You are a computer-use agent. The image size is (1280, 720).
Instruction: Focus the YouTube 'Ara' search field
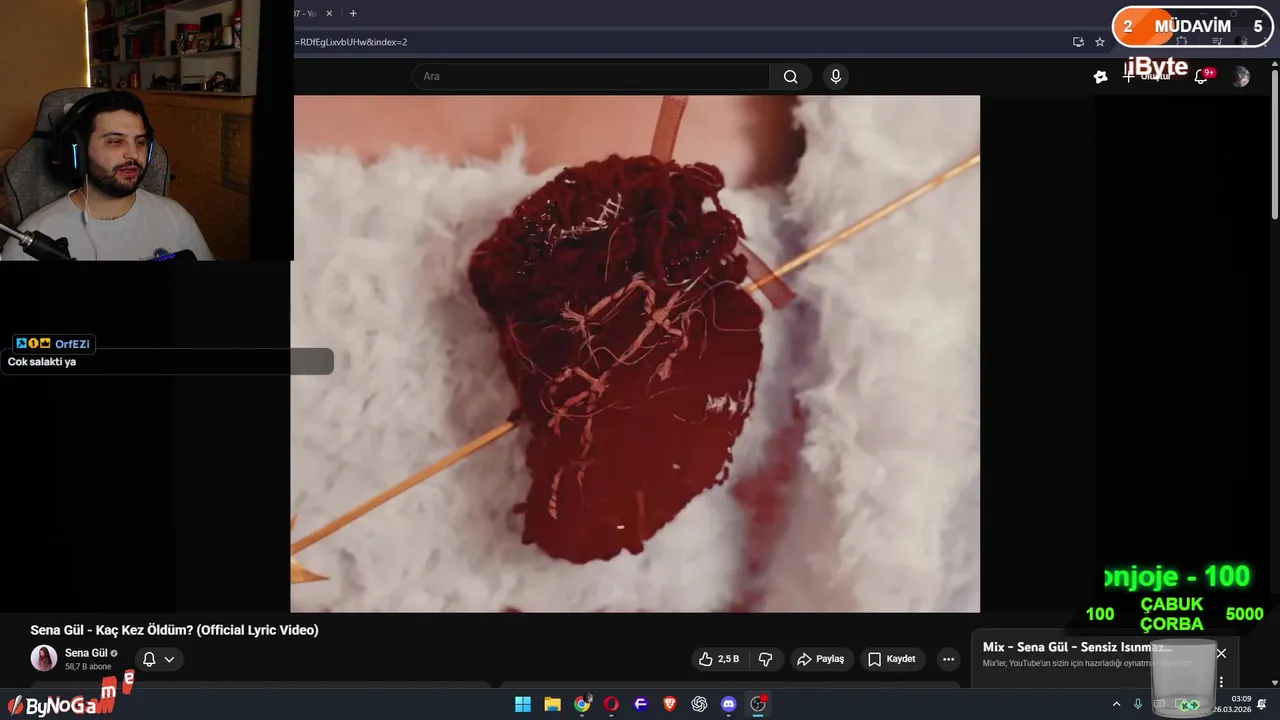coord(590,76)
